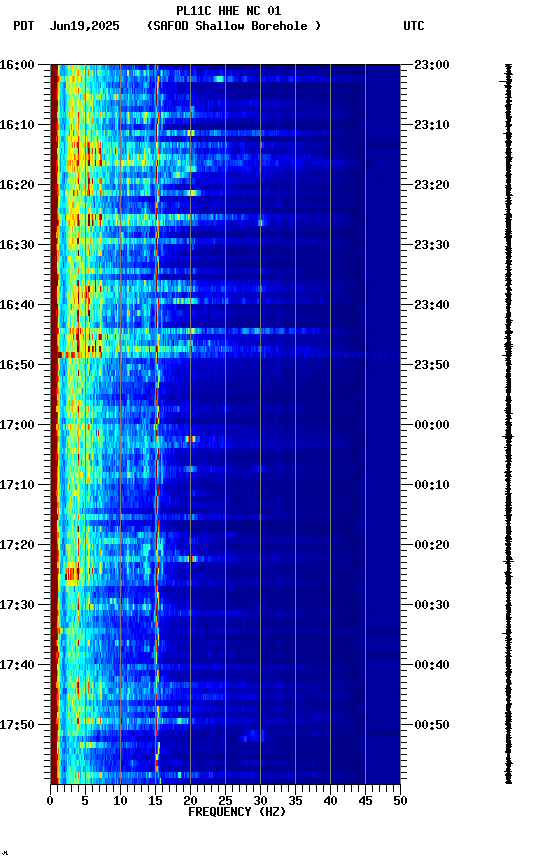Click the 0 Hz frequency tick label

tap(51, 801)
